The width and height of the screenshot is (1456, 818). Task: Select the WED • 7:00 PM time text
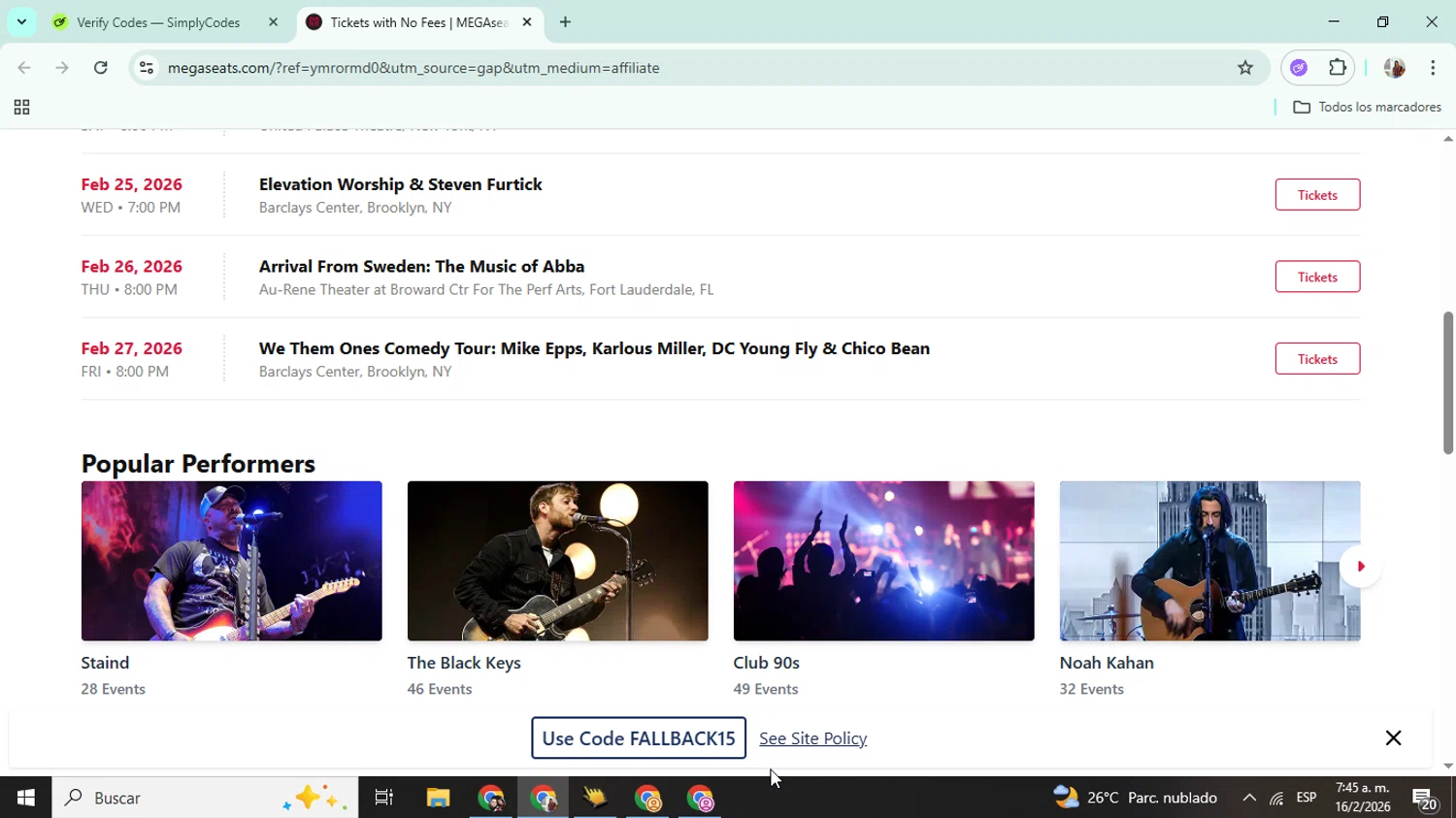click(131, 208)
